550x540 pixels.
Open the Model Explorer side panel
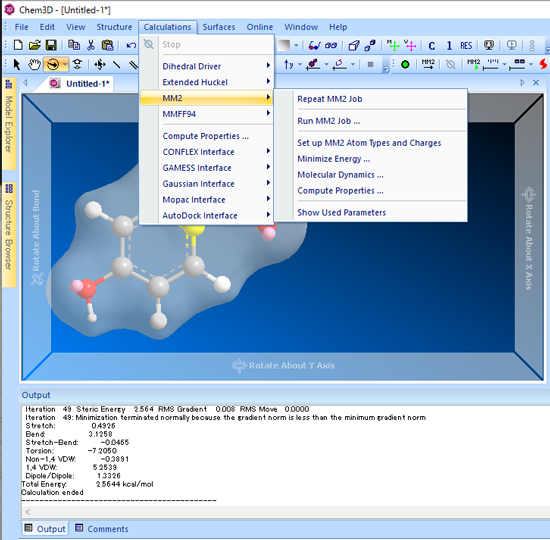tap(9, 124)
